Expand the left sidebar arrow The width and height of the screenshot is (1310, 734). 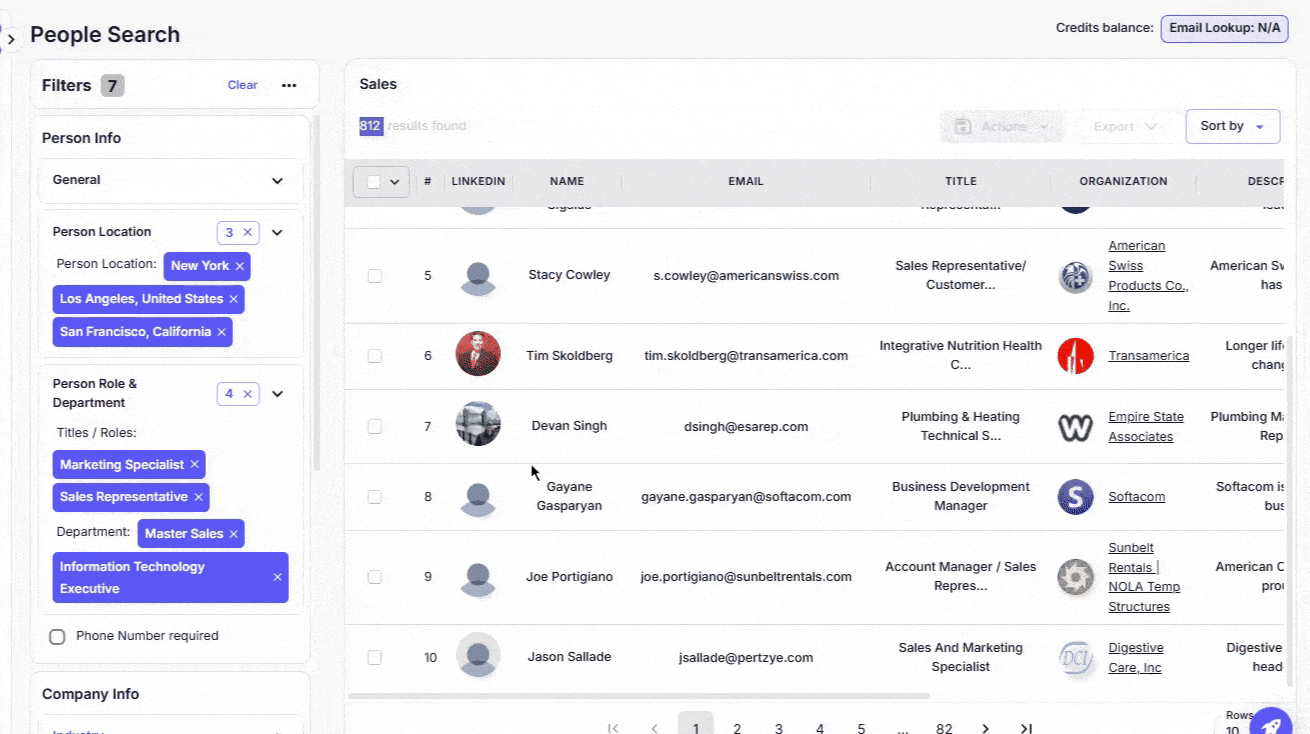point(11,40)
